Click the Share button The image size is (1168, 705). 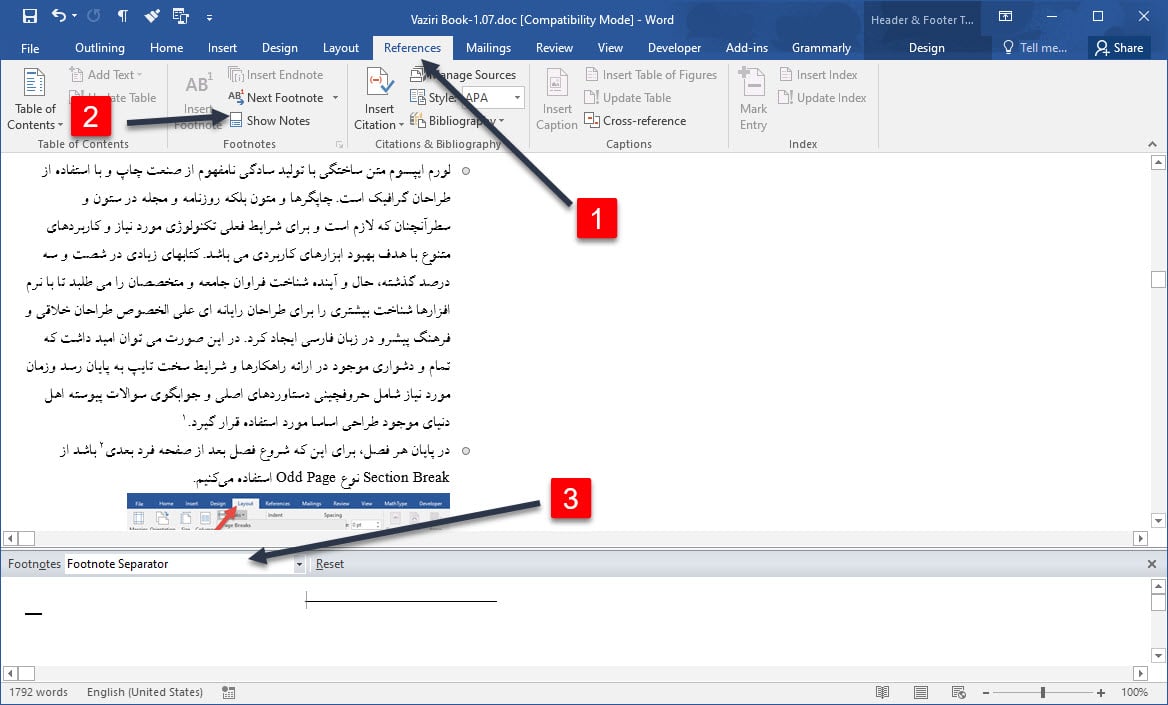tap(1119, 48)
